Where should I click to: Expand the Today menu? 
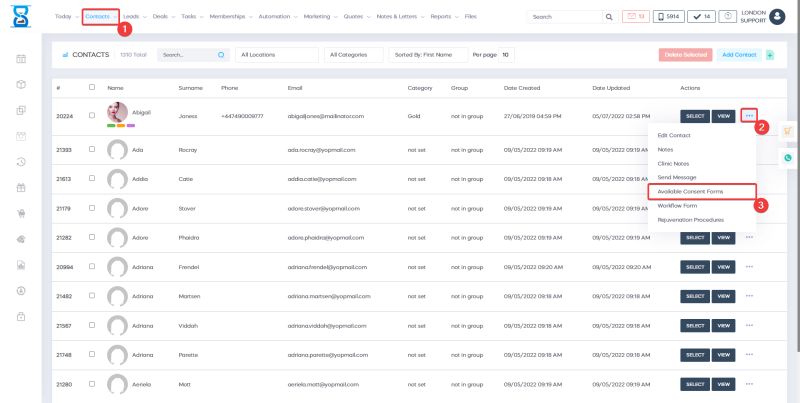tap(66, 17)
